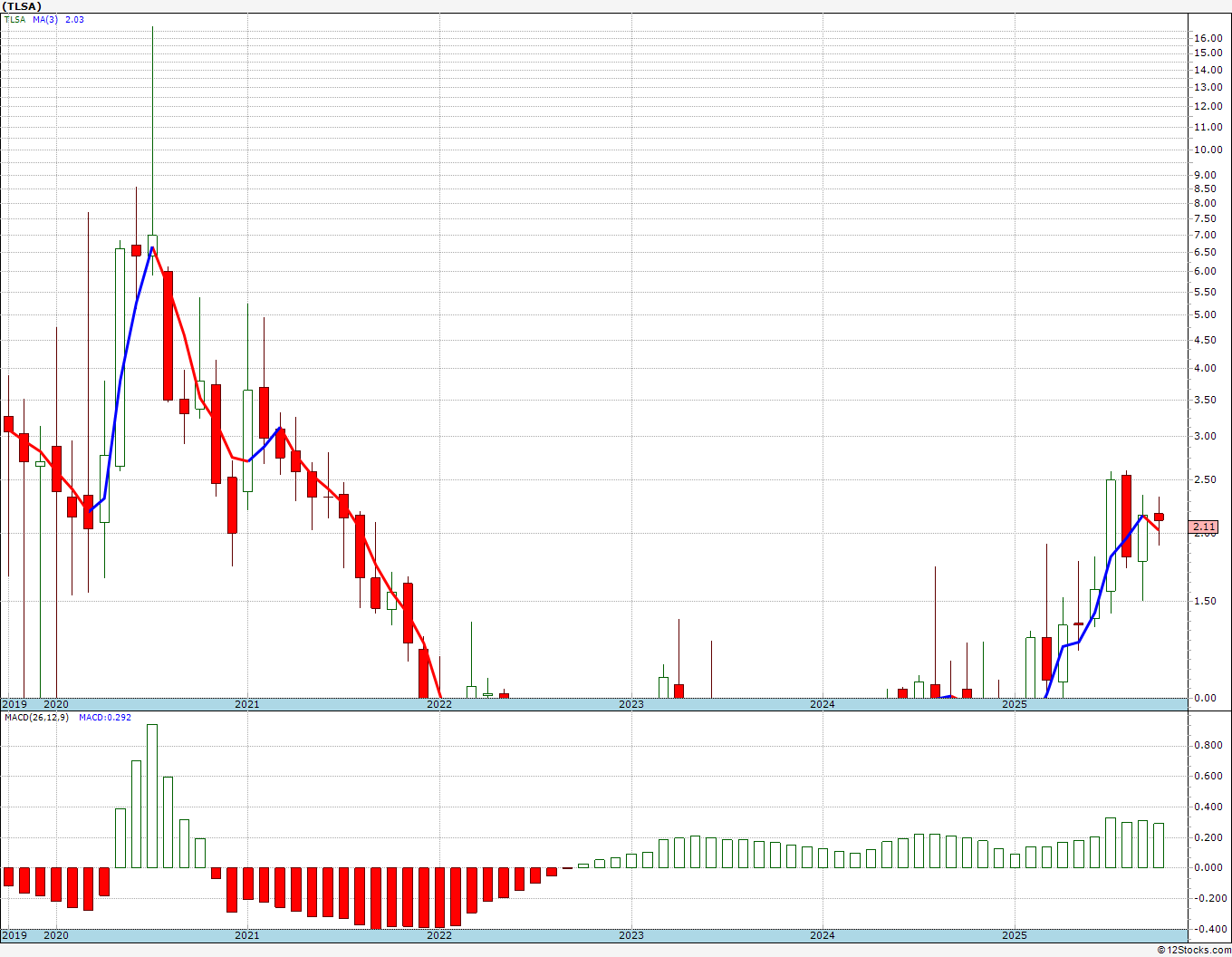1232x957 pixels.
Task: Select the MA(3) value "2.03"
Action: [x=75, y=19]
